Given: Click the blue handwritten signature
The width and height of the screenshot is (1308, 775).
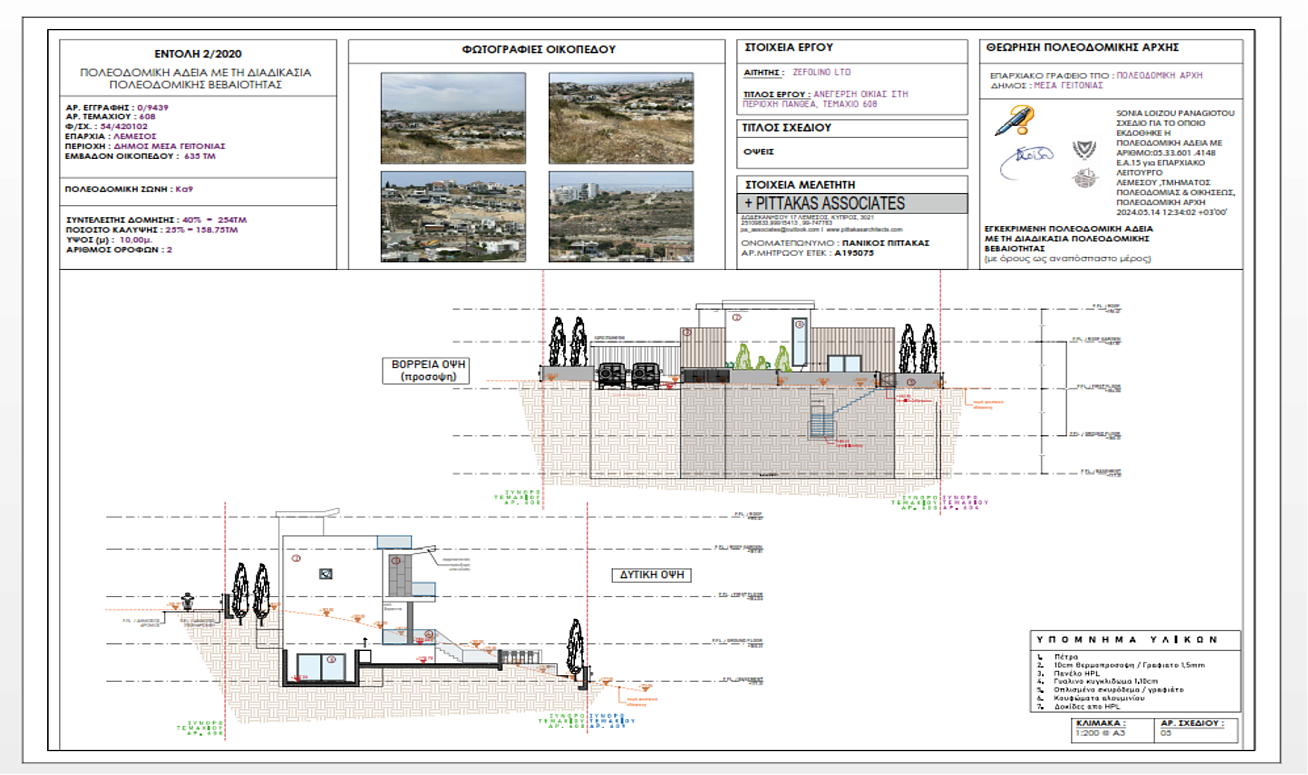Looking at the screenshot, I should [1023, 155].
